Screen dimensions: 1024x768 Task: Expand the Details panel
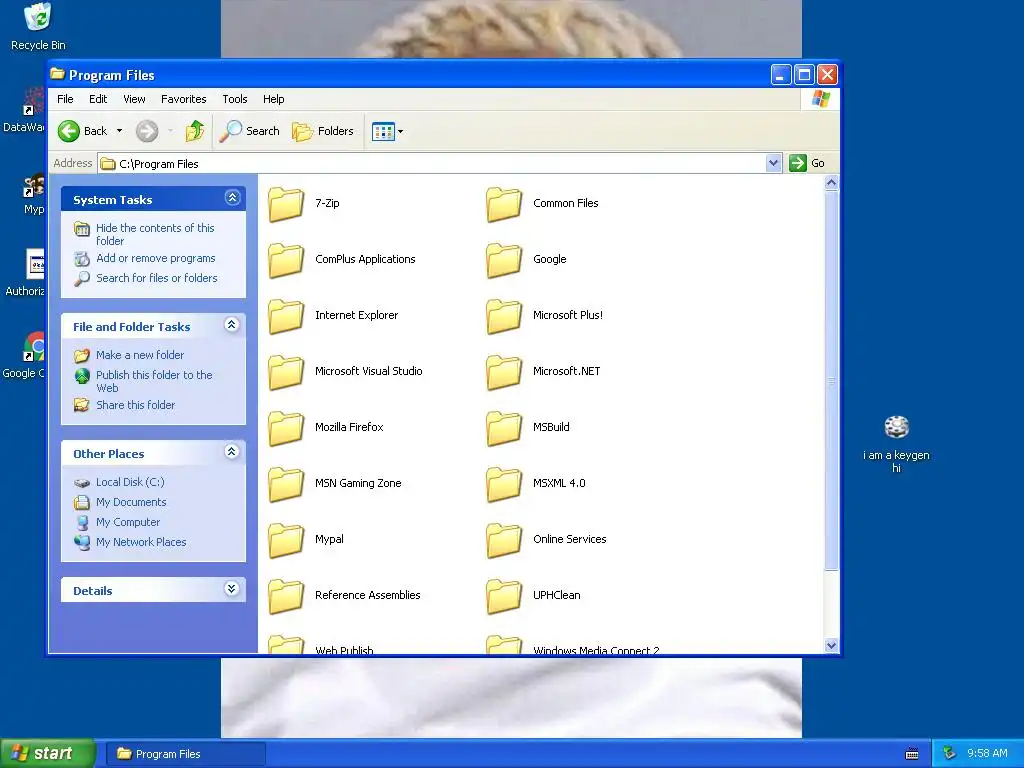point(232,589)
